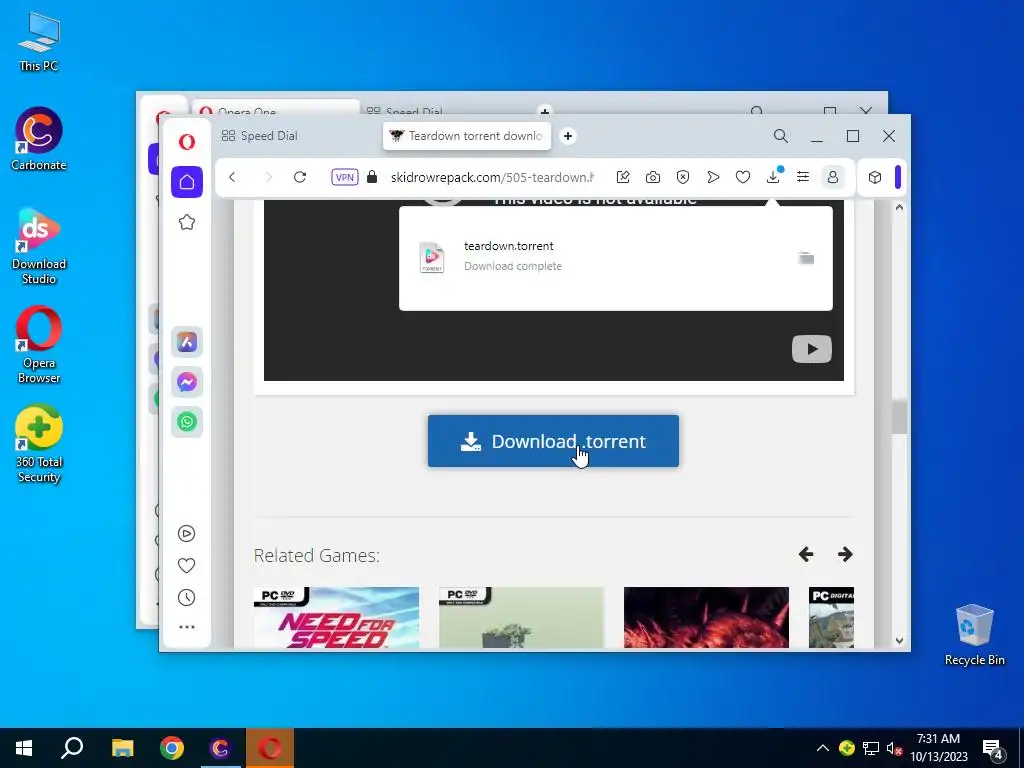1024x768 pixels.
Task: Go back to previous page
Action: tap(232, 177)
